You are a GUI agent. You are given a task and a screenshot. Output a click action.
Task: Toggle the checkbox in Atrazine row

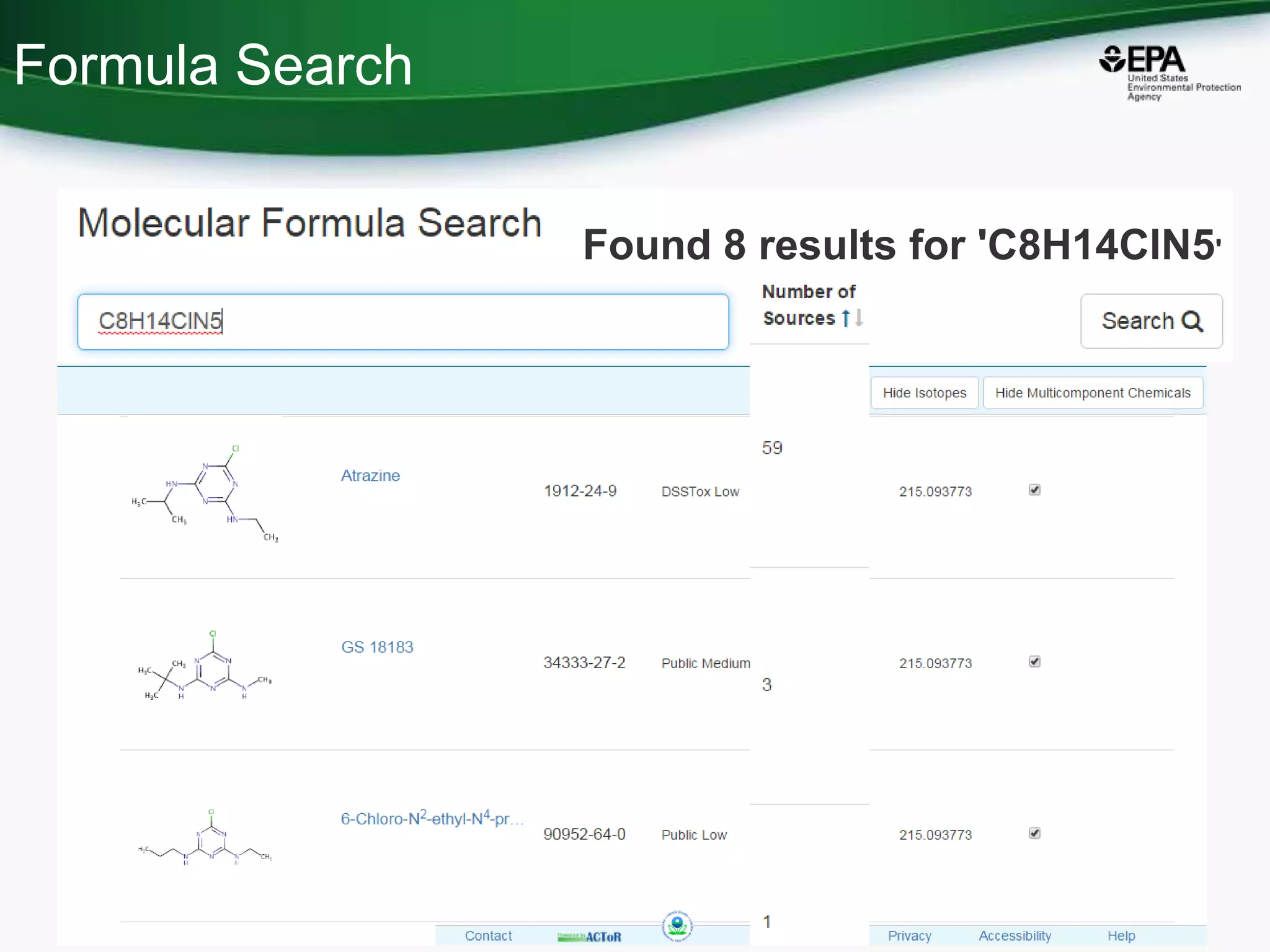coord(1034,490)
